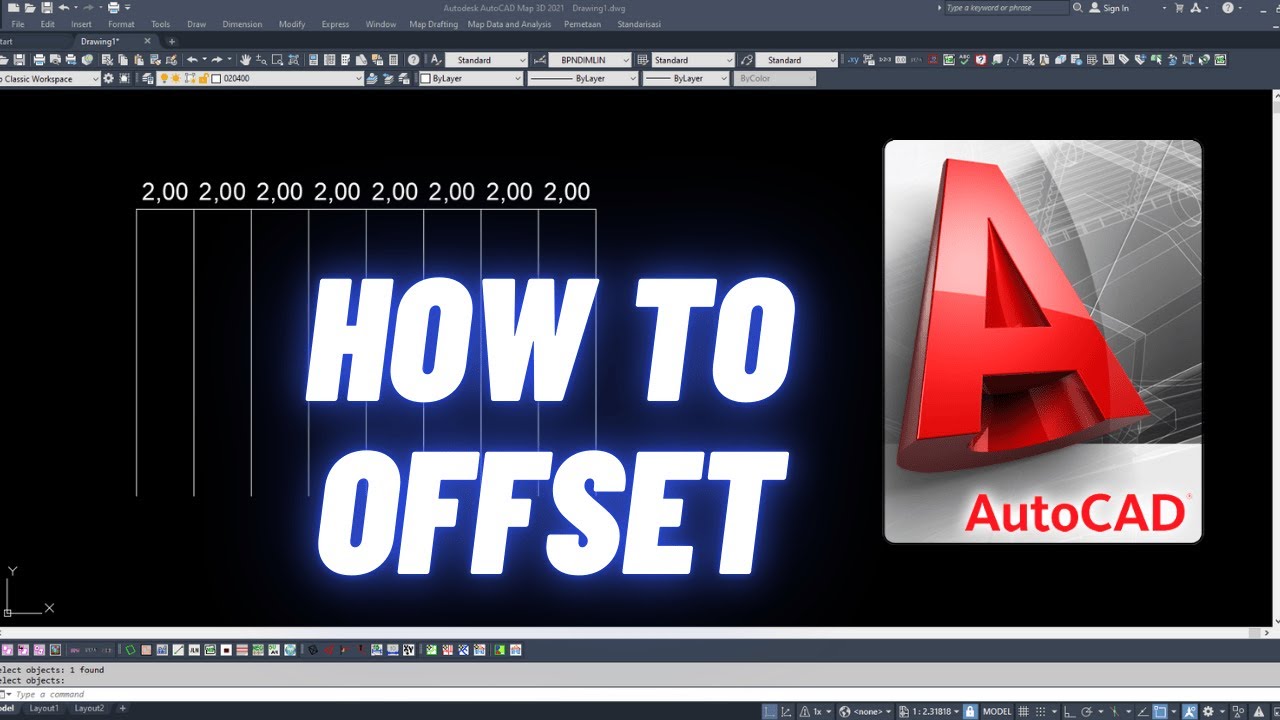Click the Help question mark in toolbar
This screenshot has width=1280, height=720.
coord(413,60)
